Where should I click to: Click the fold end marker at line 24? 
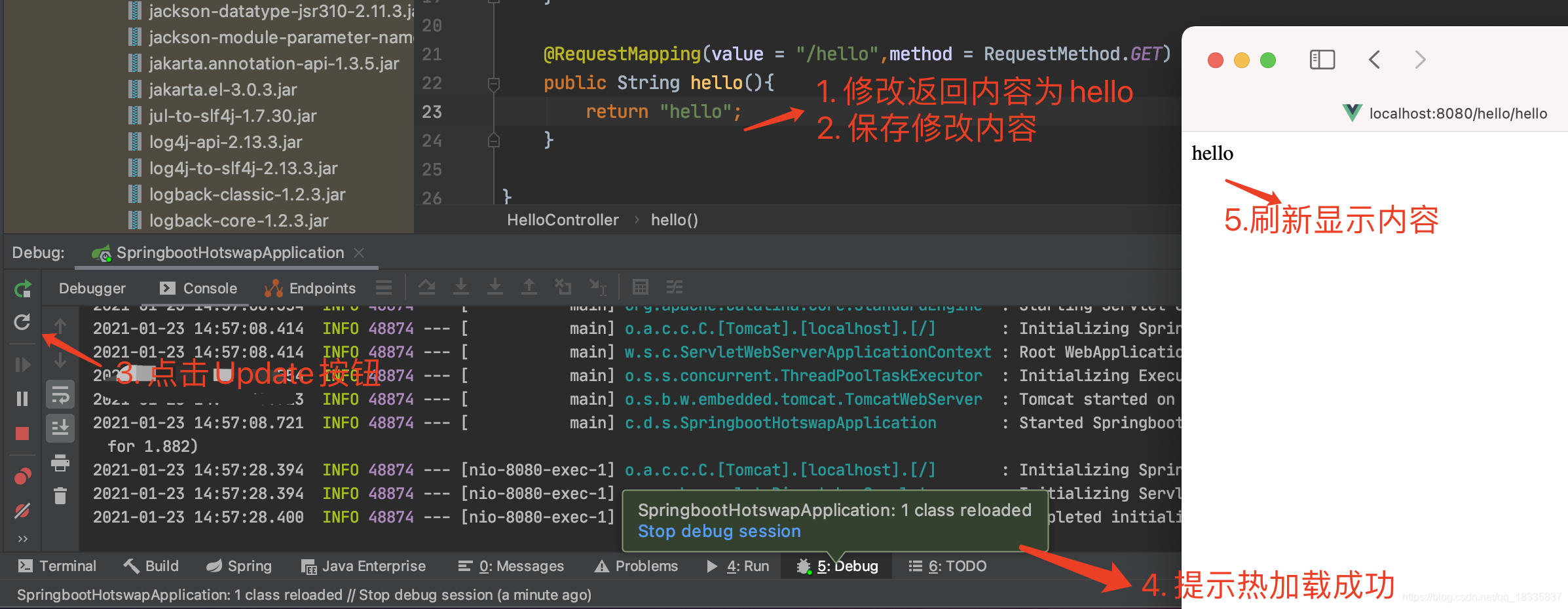(x=494, y=140)
